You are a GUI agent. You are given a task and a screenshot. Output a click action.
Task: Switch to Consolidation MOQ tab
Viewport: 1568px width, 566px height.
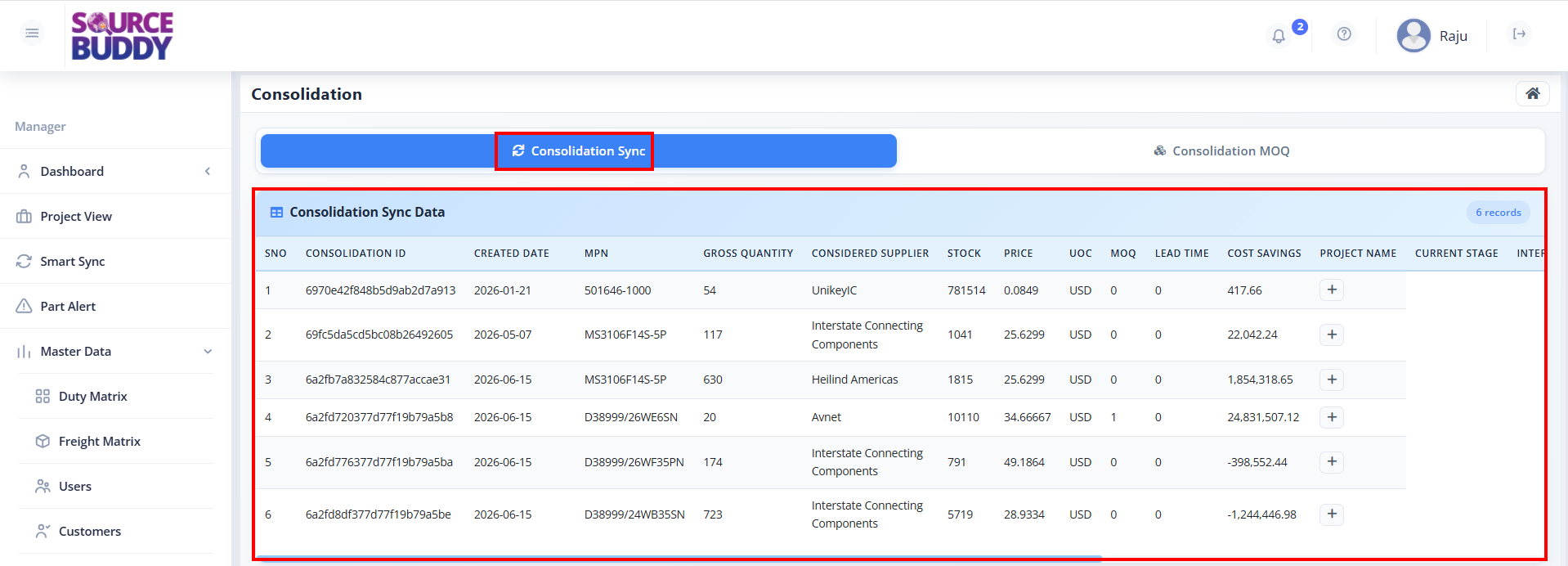click(1221, 150)
